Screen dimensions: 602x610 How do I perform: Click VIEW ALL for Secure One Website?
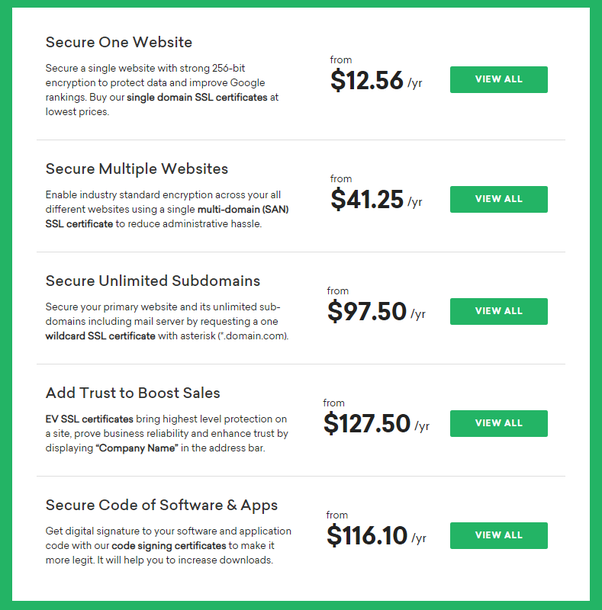[x=498, y=80]
